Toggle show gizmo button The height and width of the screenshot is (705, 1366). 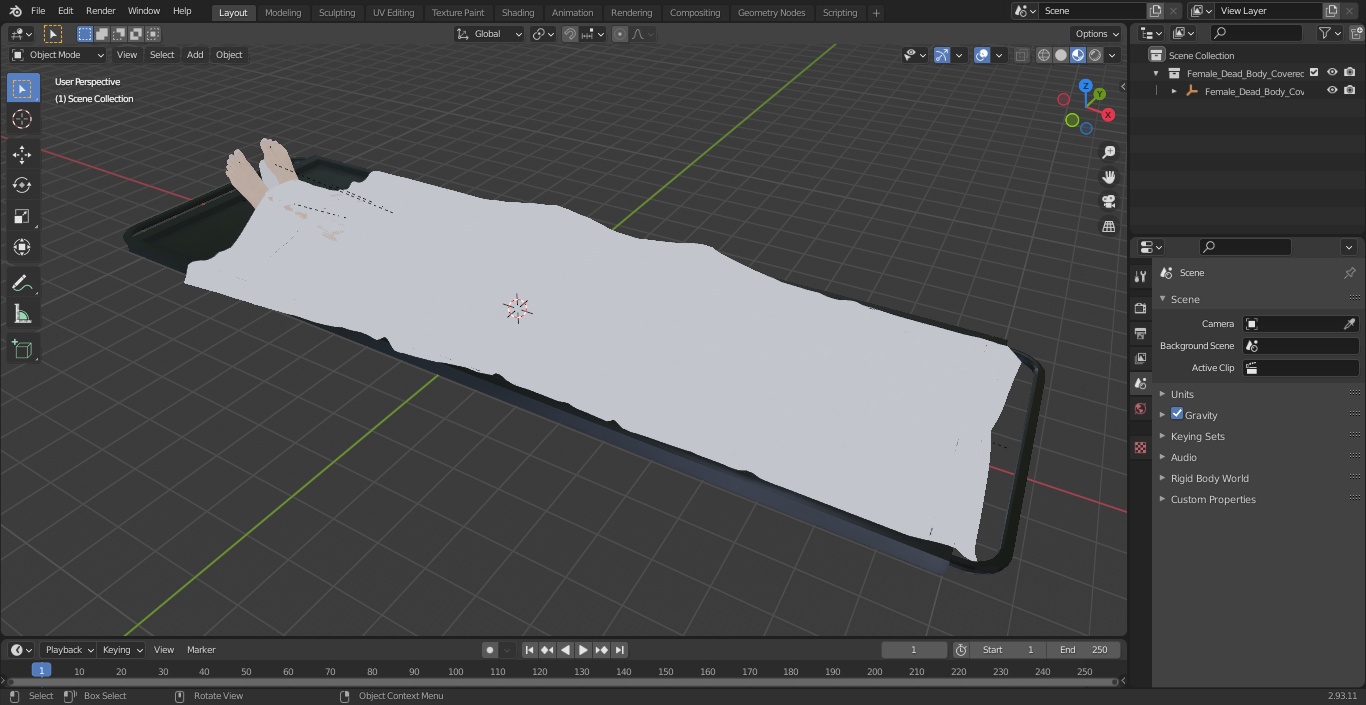(942, 55)
